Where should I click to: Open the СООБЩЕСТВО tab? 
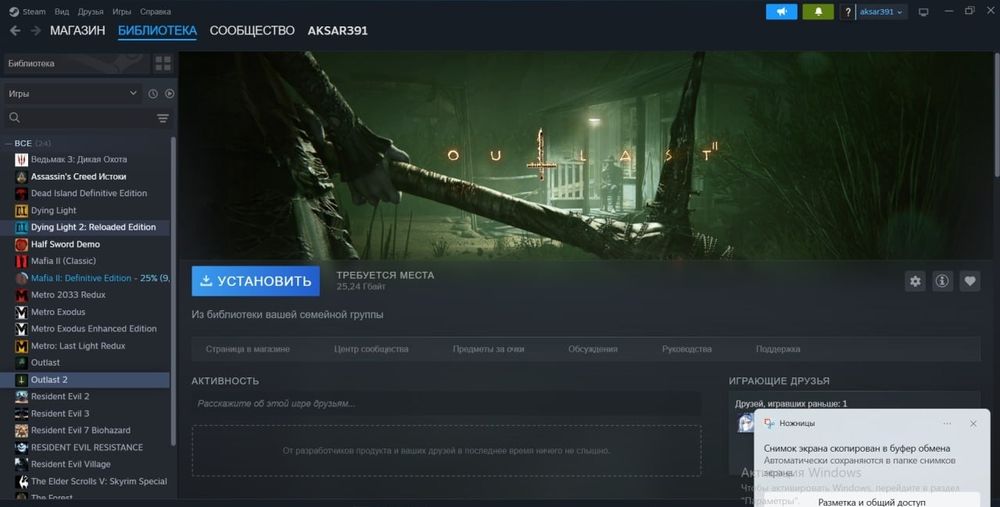point(252,31)
